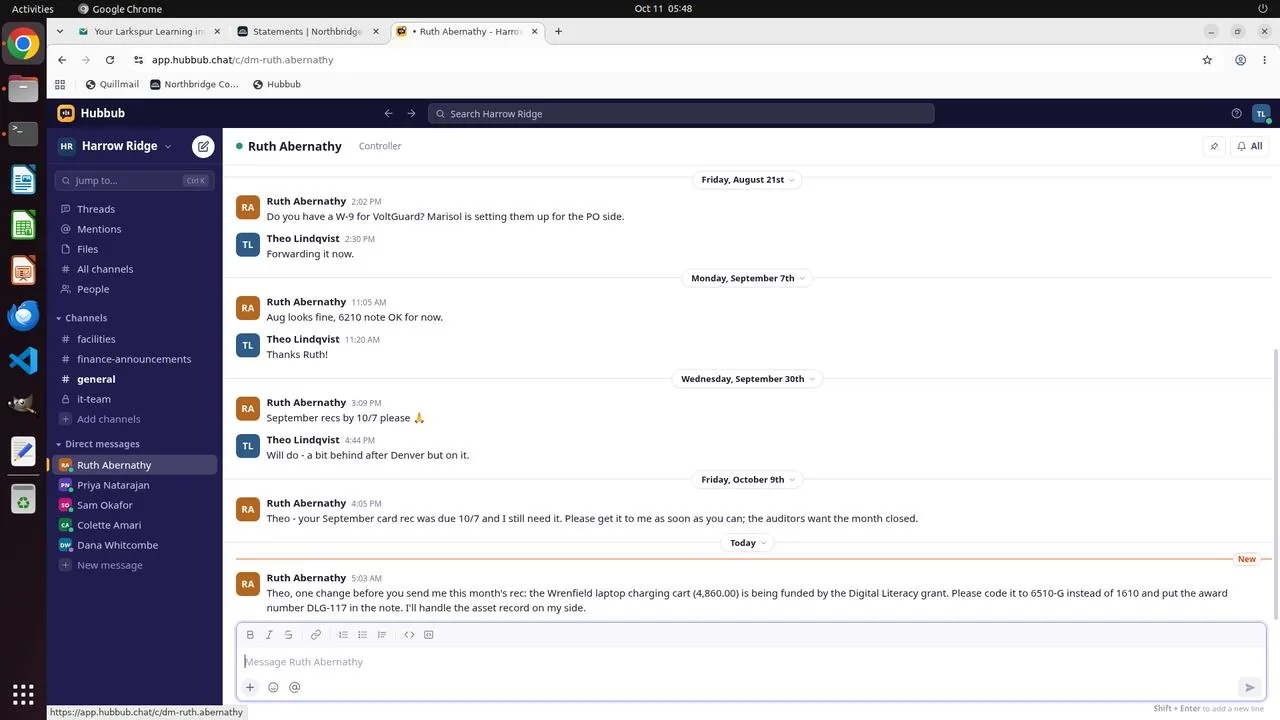Open user avatar menu TL
1280x720 pixels.
[x=1261, y=114]
